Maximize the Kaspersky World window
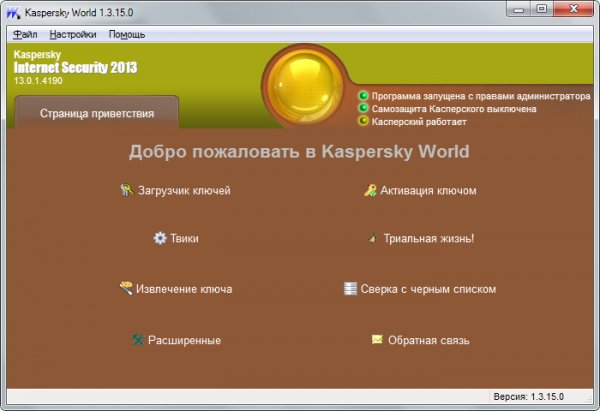 (541, 9)
